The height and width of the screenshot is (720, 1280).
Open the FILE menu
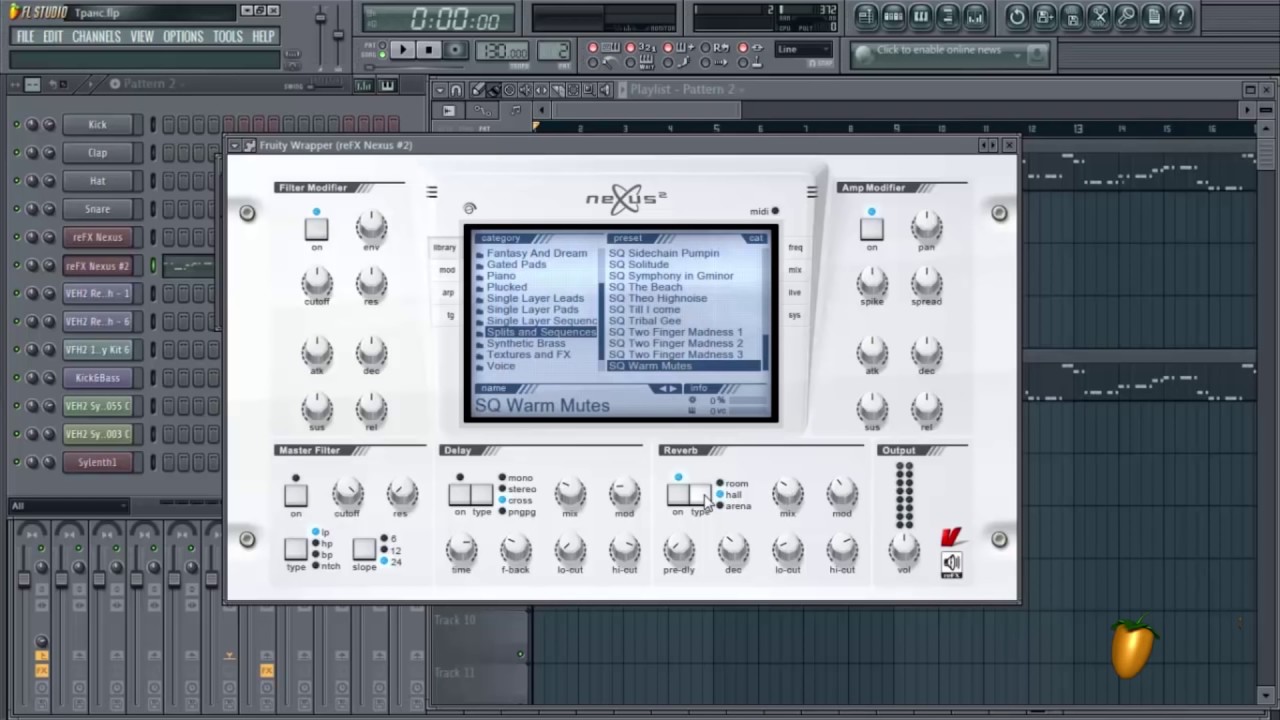[x=25, y=37]
